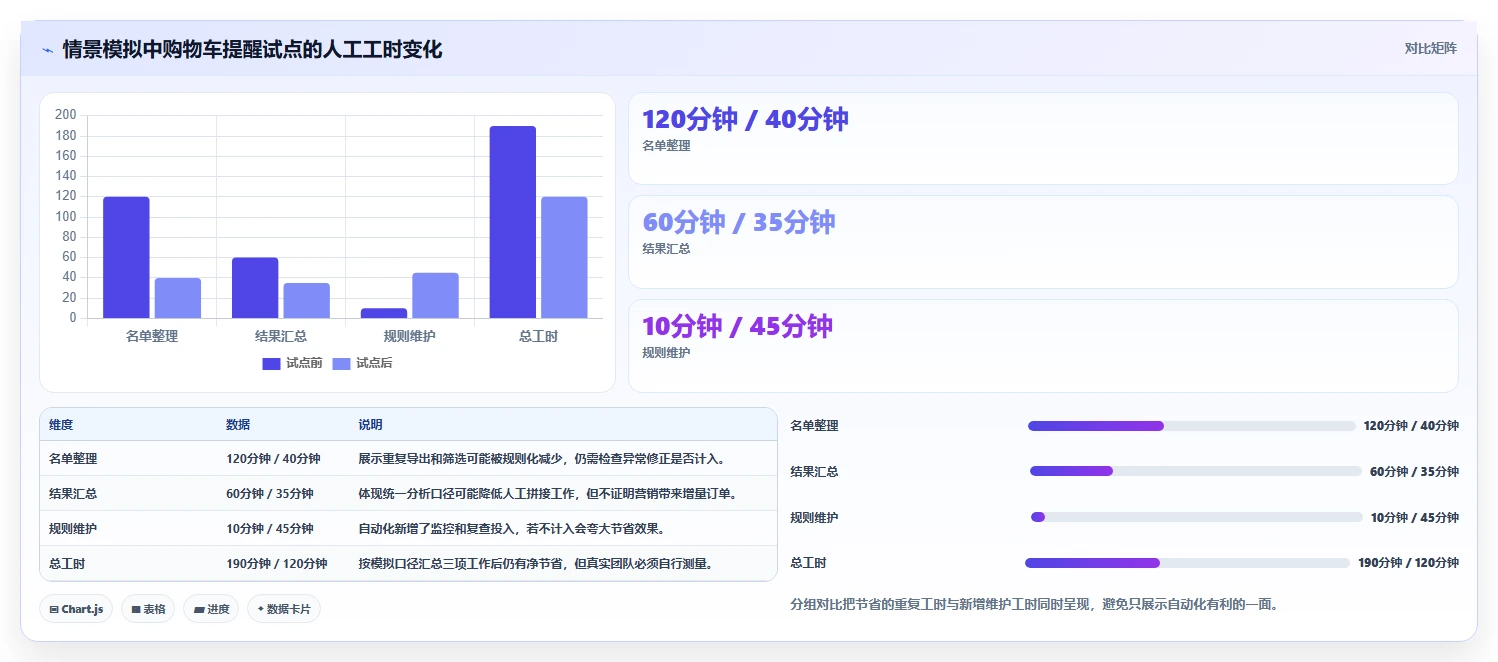Click table cell 120分钟 / 40分钟

[x=273, y=459]
